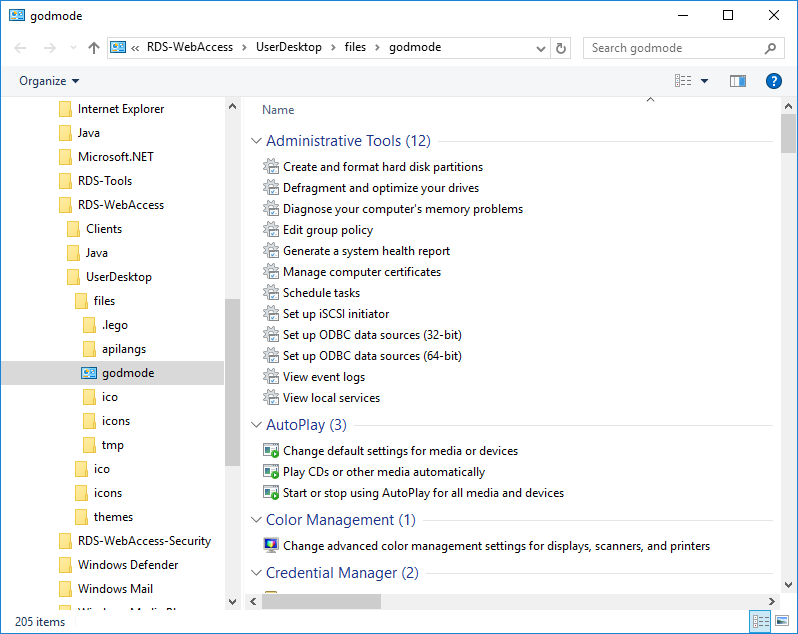Open Help with the question mark icon
The height and width of the screenshot is (634, 798).
coord(774,81)
